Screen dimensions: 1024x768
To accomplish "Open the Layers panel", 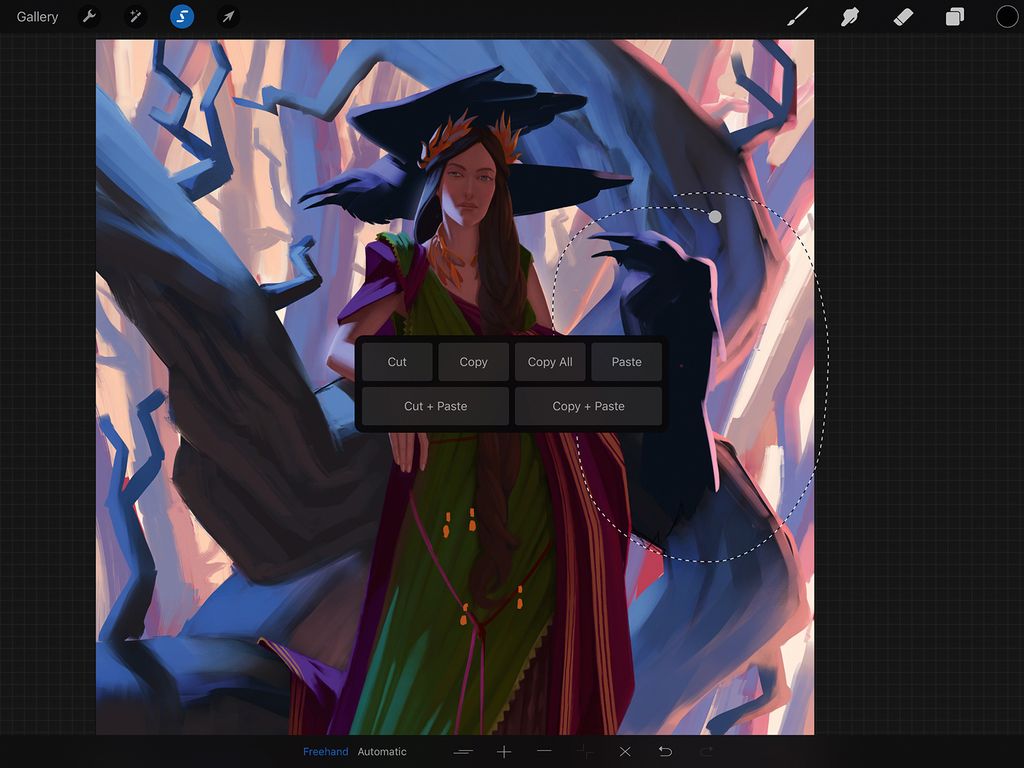I will click(x=954, y=16).
